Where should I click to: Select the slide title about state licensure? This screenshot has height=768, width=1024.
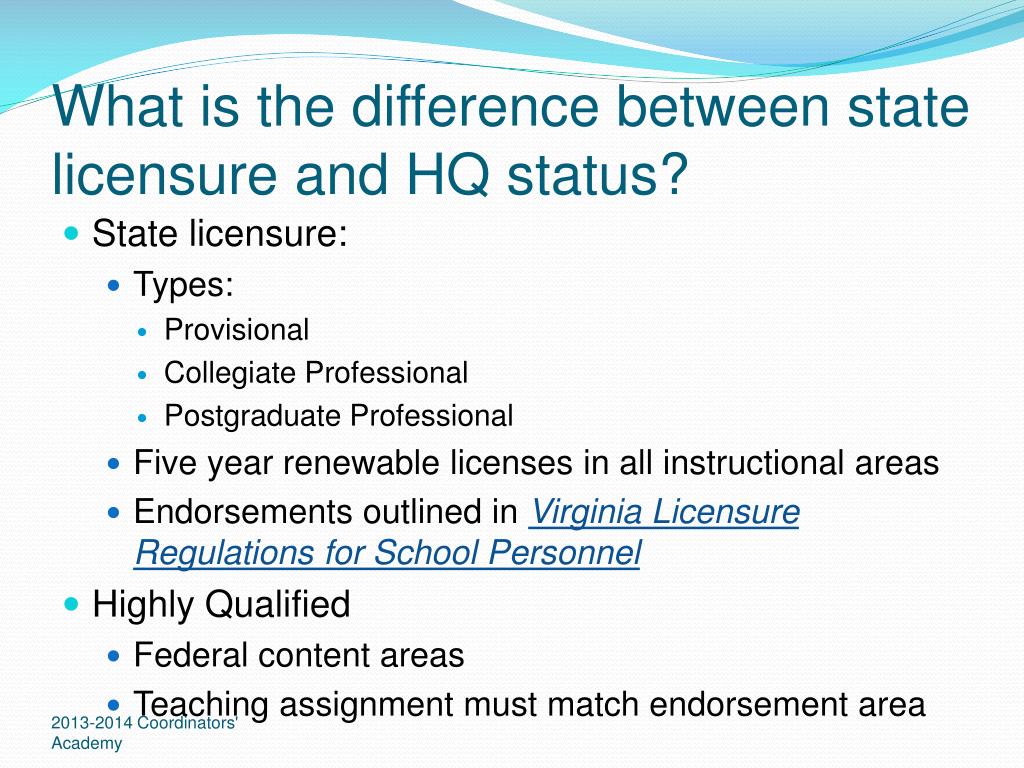click(511, 140)
